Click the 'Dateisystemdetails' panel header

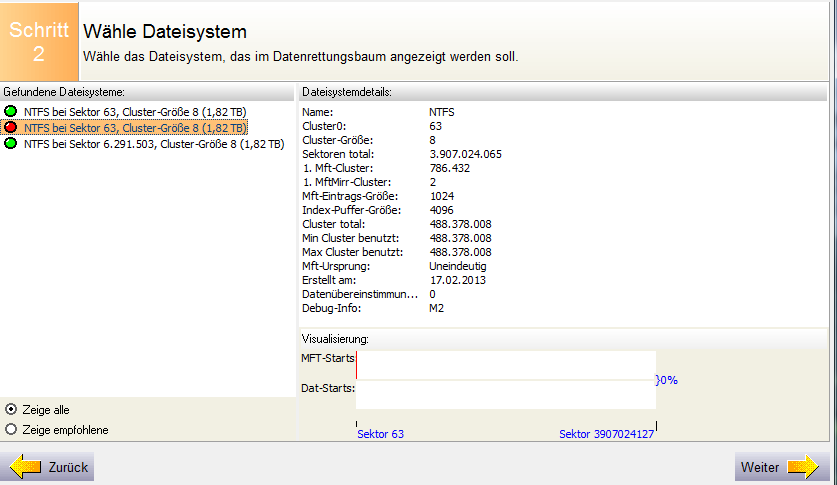click(563, 92)
